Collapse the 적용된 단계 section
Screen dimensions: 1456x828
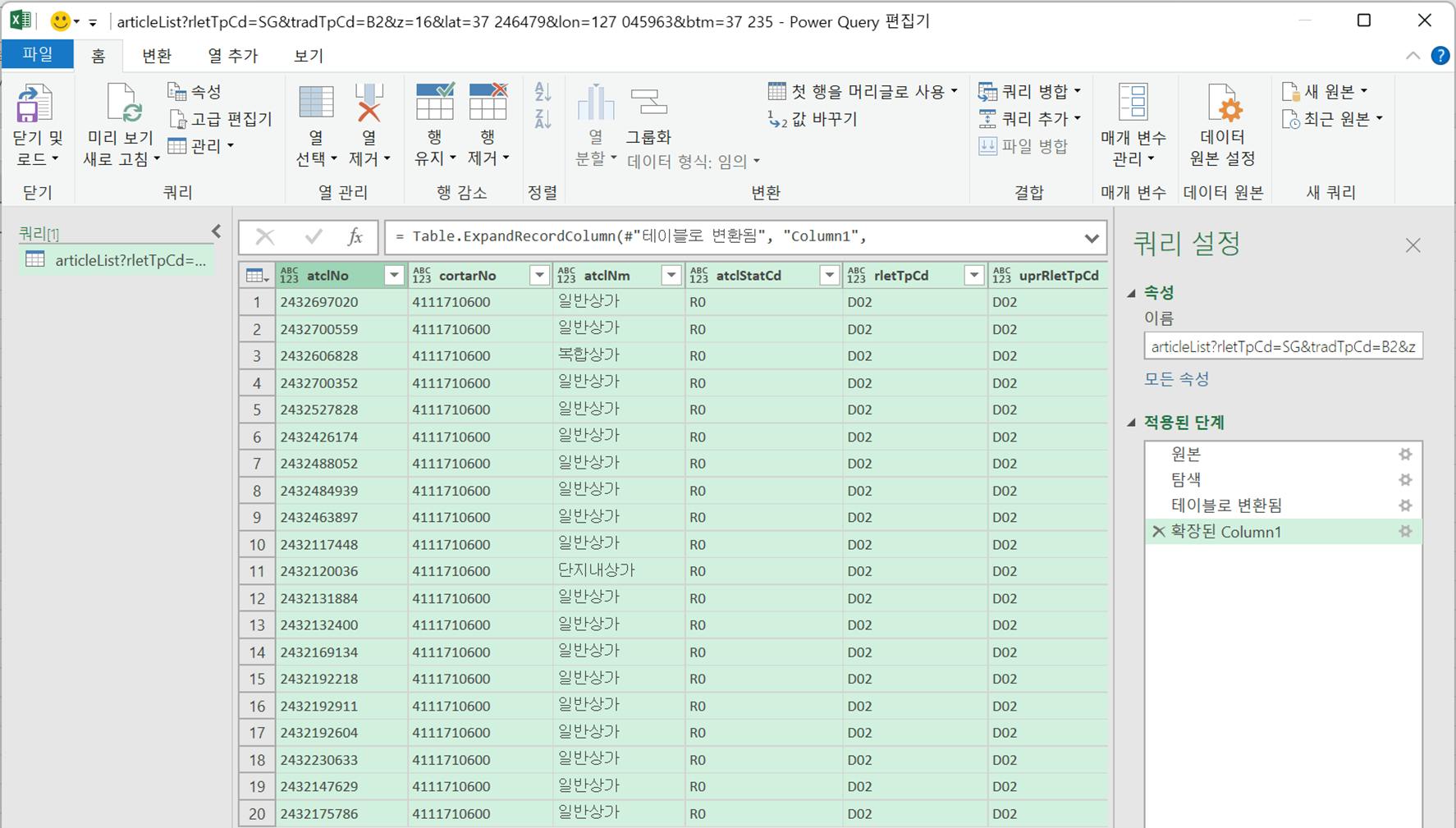[1132, 423]
